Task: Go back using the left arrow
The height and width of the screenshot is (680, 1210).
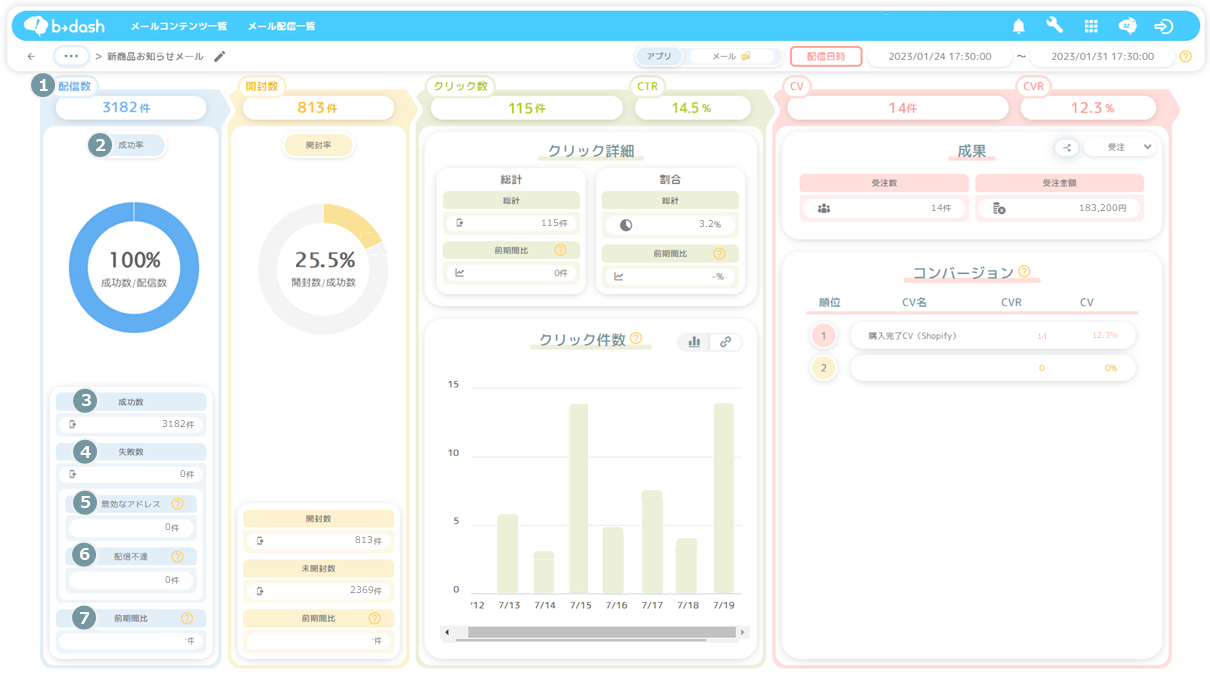Action: click(x=32, y=57)
